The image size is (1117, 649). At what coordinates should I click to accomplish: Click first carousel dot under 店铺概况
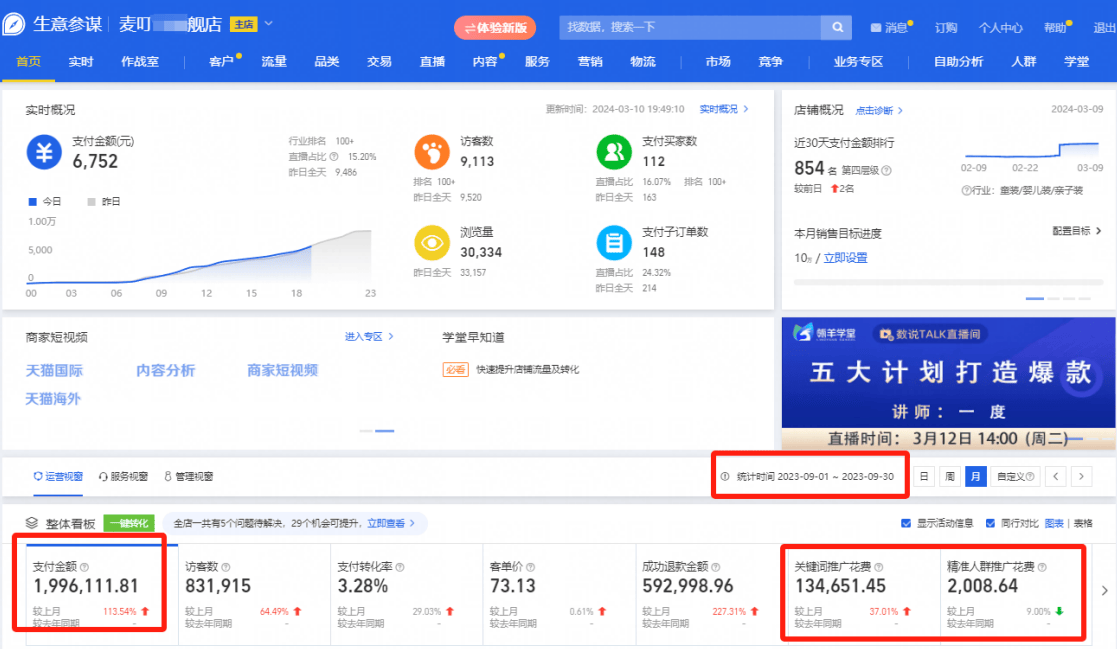coord(1034,298)
